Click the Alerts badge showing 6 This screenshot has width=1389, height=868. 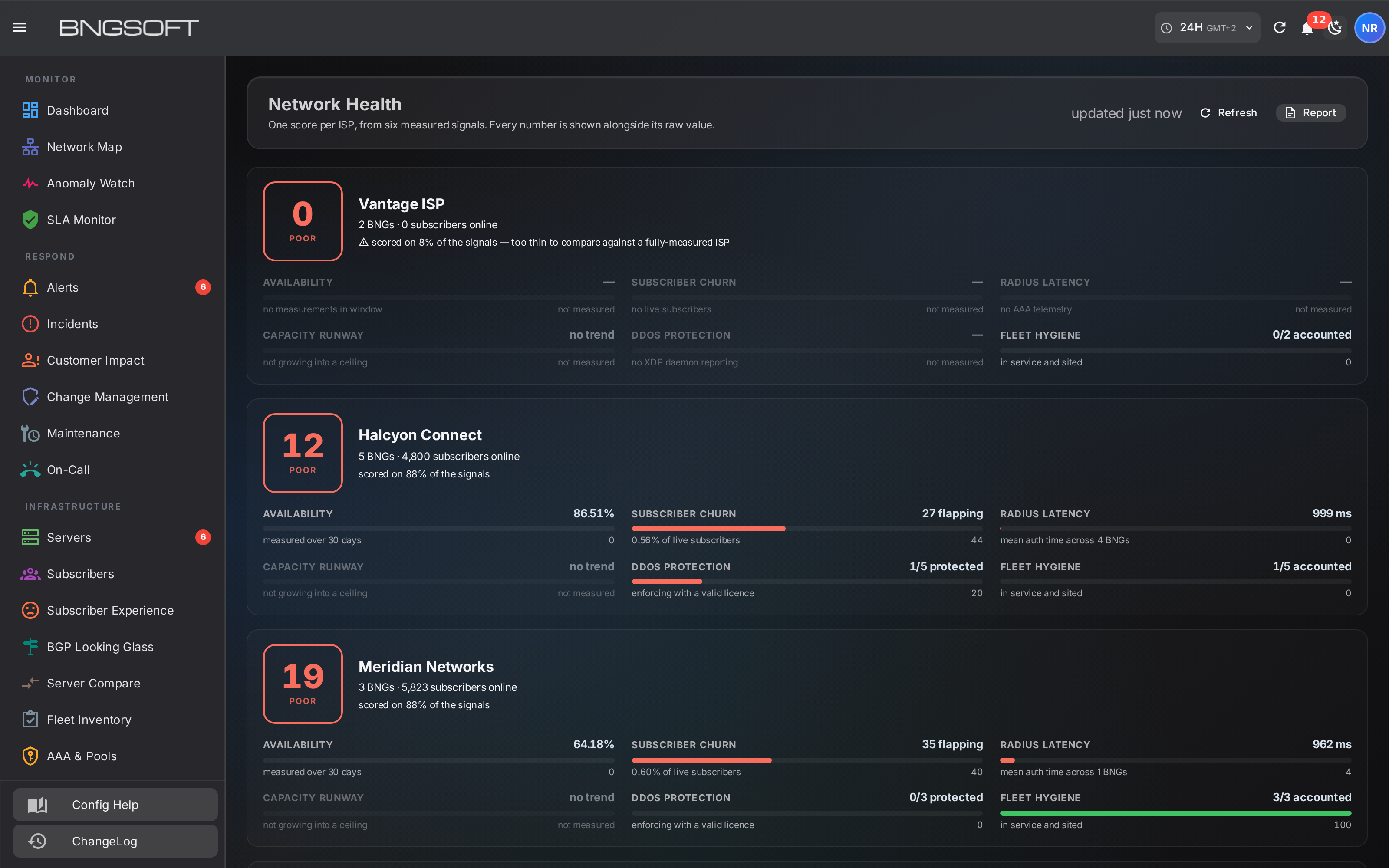pos(203,288)
